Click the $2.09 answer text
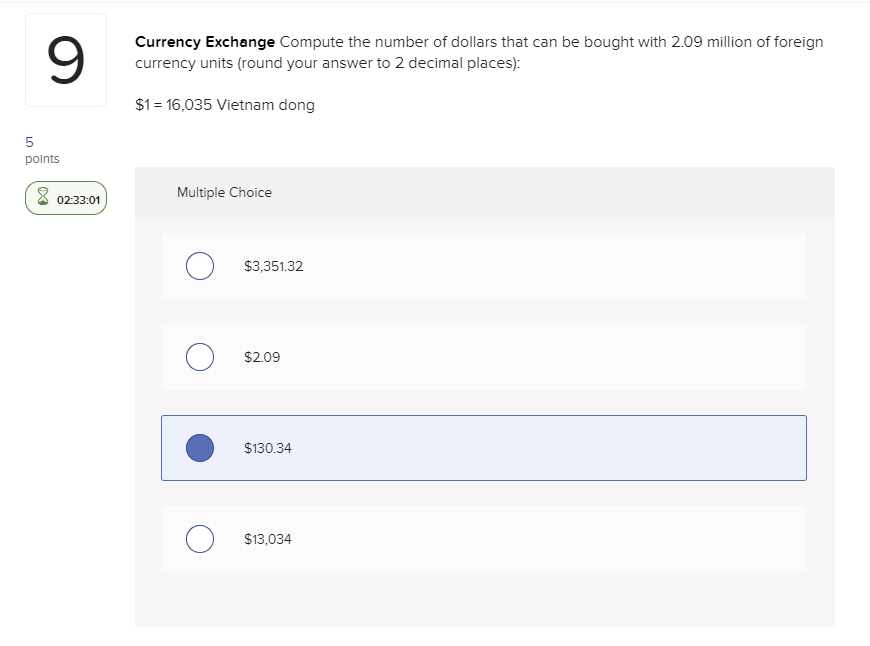This screenshot has width=870, height=646. coord(262,357)
